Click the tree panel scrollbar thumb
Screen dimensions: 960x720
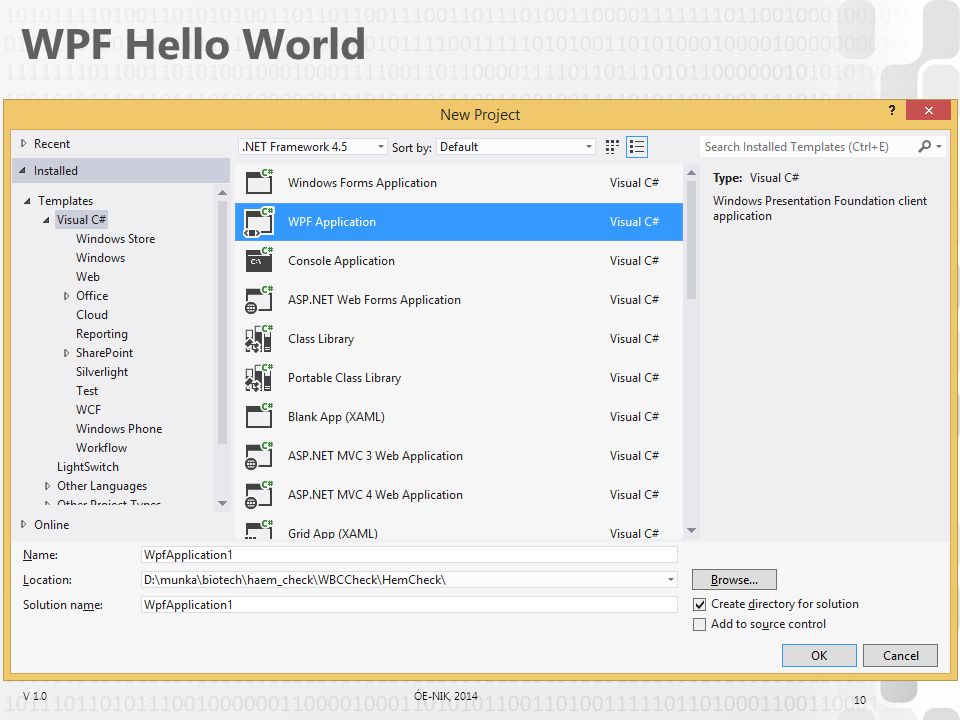click(x=222, y=322)
